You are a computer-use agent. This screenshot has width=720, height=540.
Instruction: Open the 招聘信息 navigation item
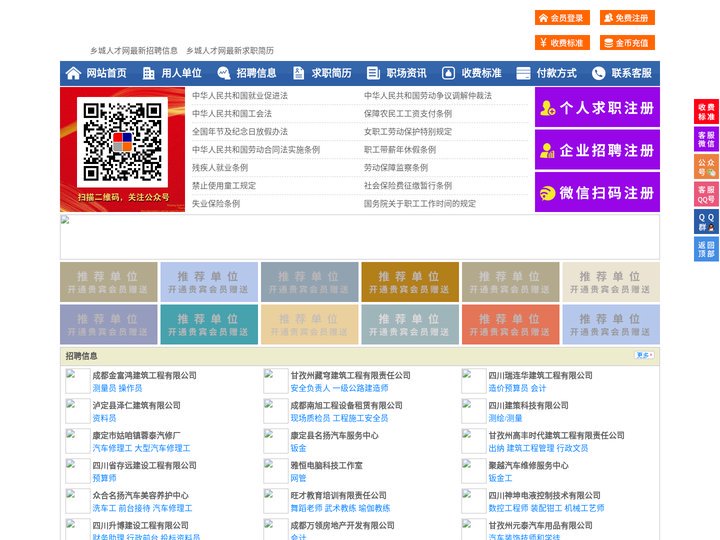247,73
